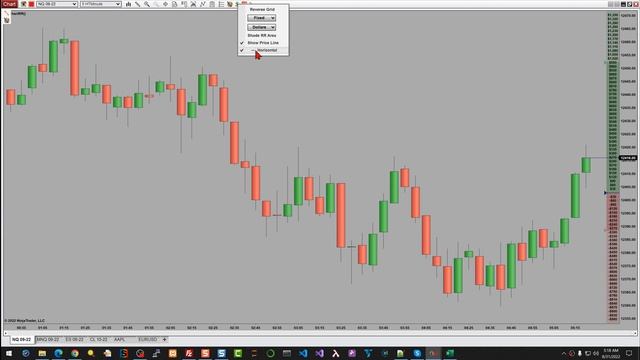The width and height of the screenshot is (640, 360).
Task: Click the greyed zoom out magnifier icon
Action: coord(156,4)
